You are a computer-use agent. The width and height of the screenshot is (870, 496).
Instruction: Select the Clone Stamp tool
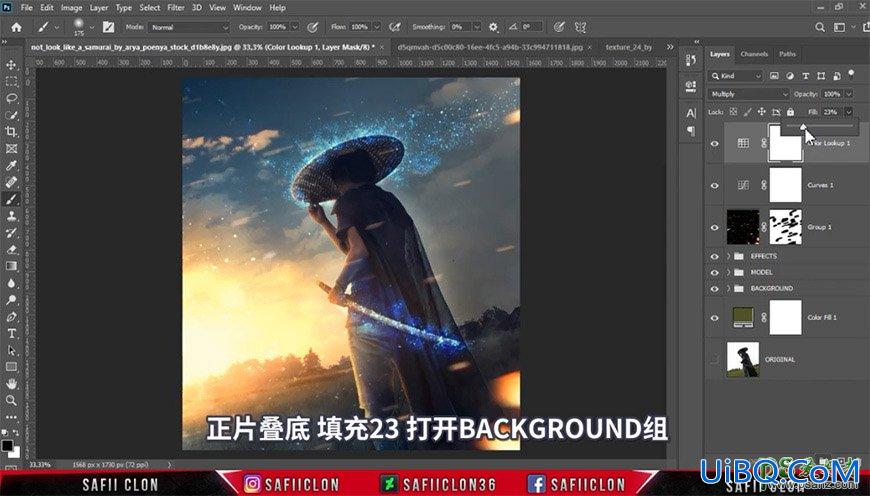(x=11, y=216)
